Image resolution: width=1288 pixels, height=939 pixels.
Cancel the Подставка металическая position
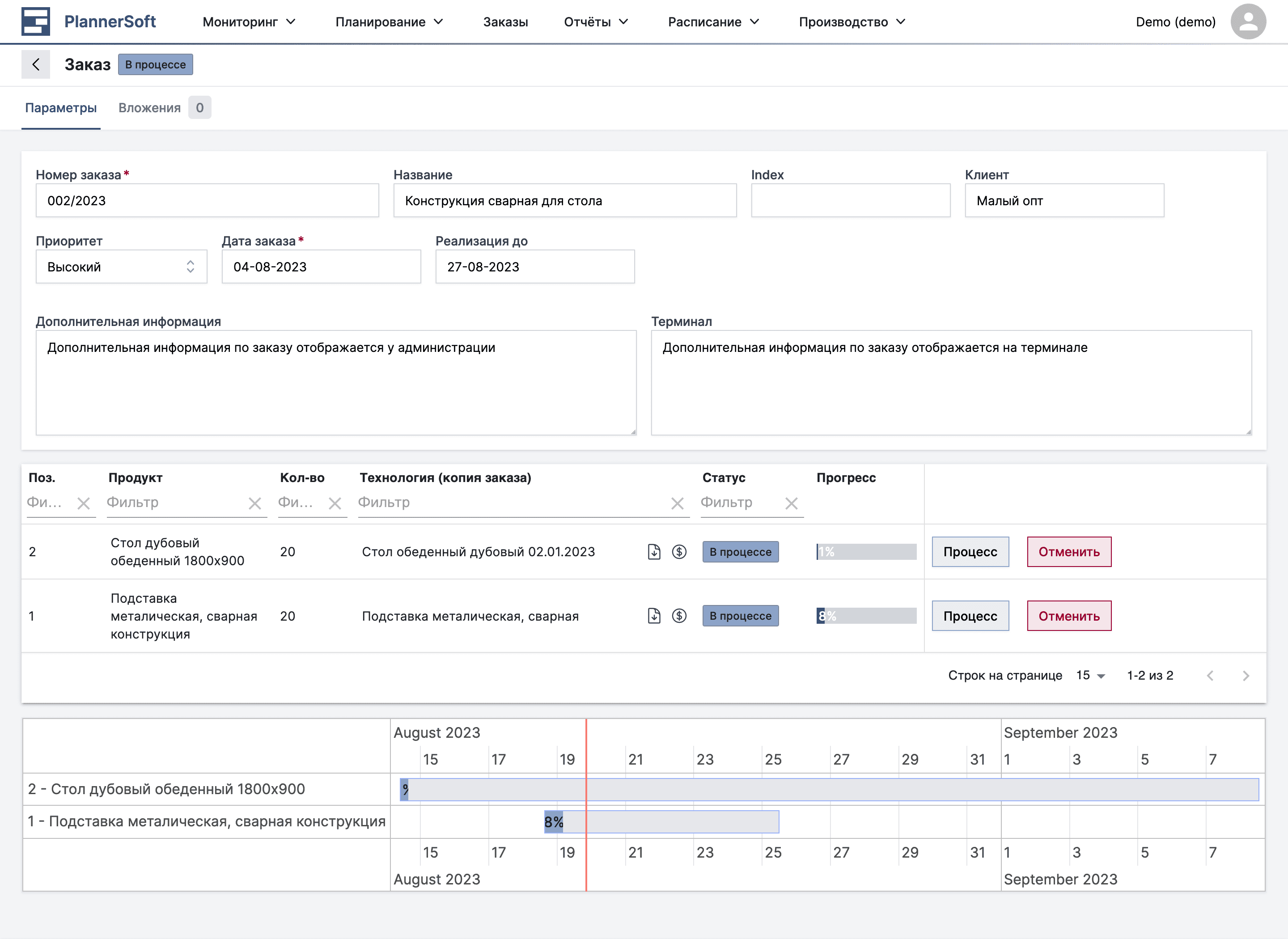[x=1068, y=616]
